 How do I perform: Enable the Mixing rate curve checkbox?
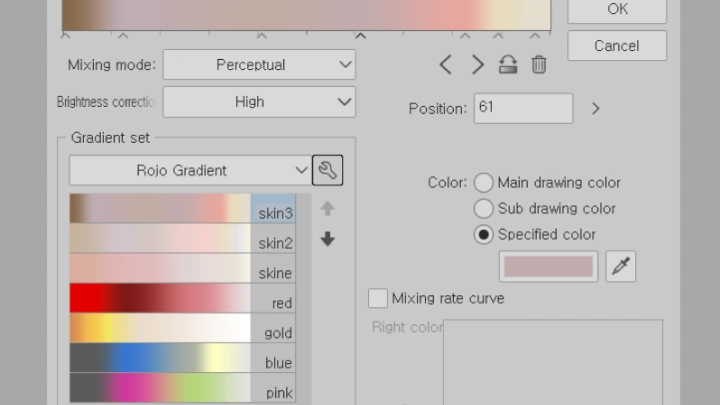coord(378,298)
